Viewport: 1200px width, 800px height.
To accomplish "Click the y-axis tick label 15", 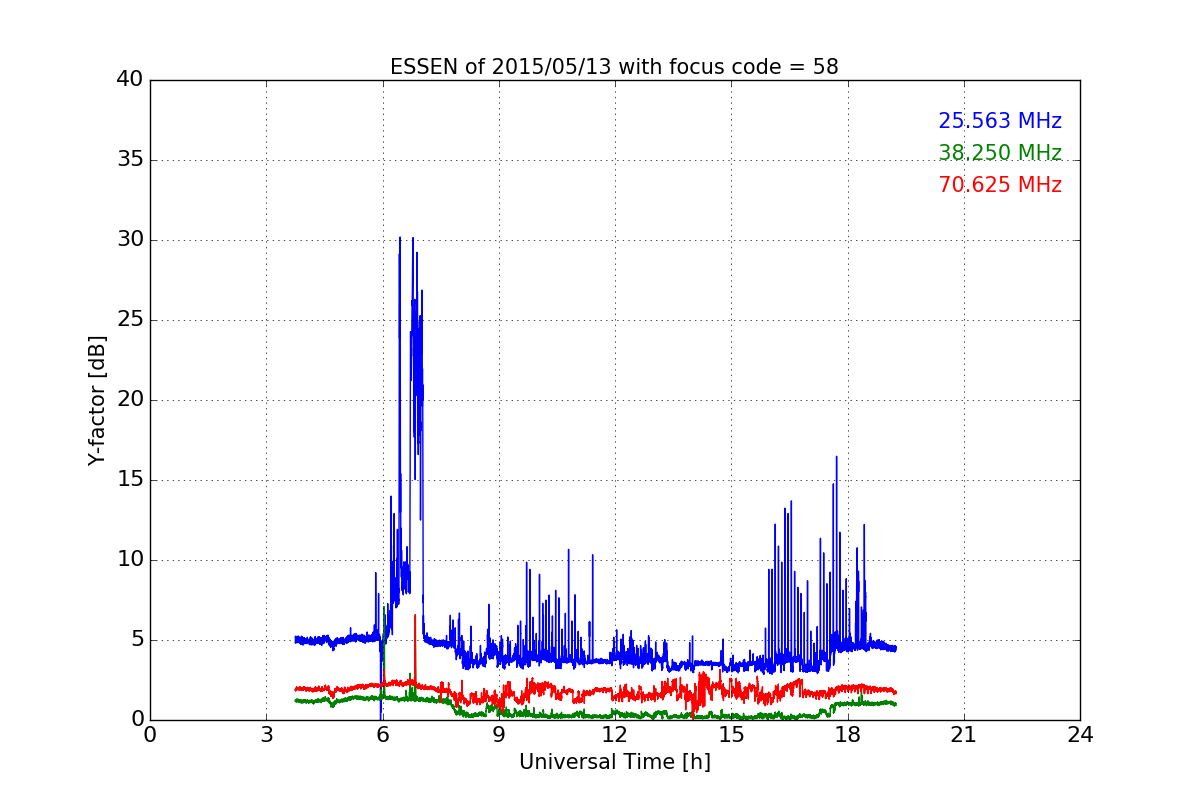I will [130, 480].
